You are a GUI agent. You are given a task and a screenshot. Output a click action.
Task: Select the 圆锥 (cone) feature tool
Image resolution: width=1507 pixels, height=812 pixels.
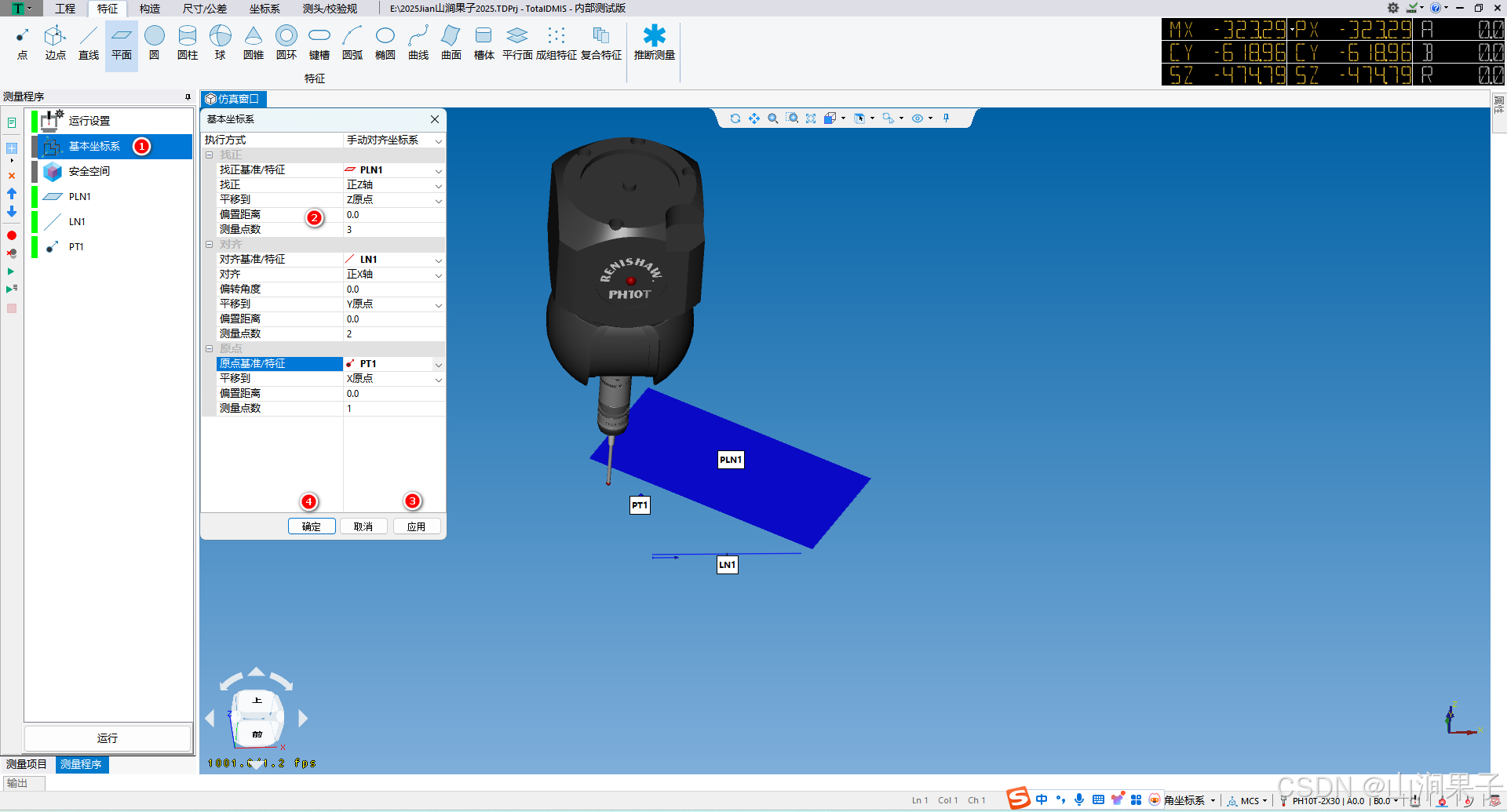pos(254,44)
